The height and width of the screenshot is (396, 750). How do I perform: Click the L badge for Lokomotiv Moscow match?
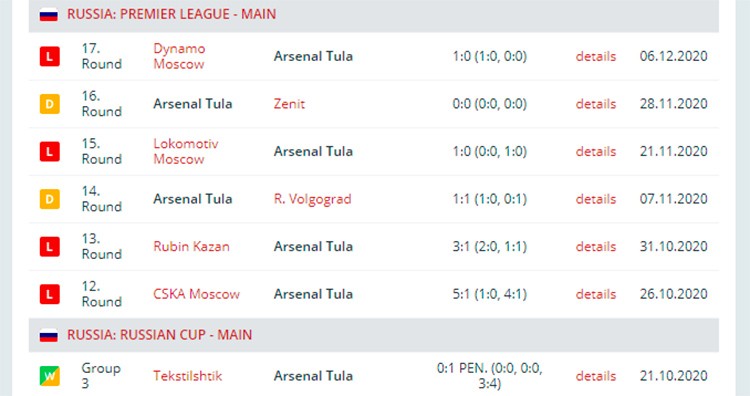click(49, 152)
